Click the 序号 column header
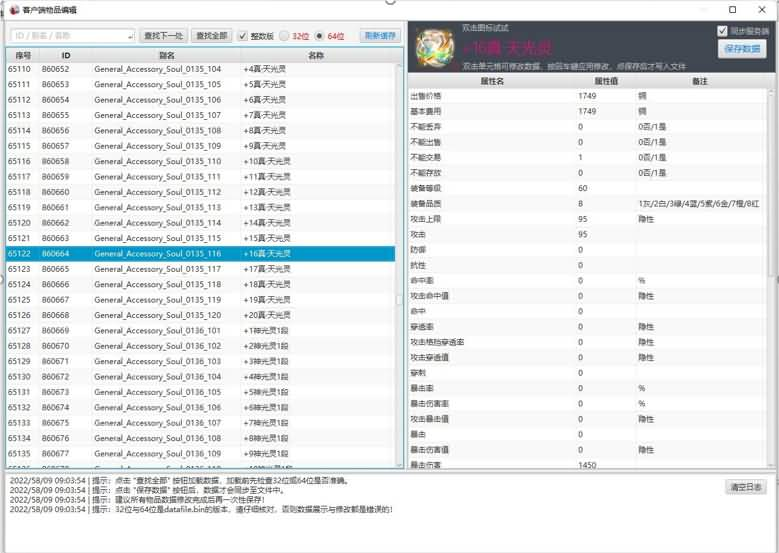779x553 pixels. 23,55
